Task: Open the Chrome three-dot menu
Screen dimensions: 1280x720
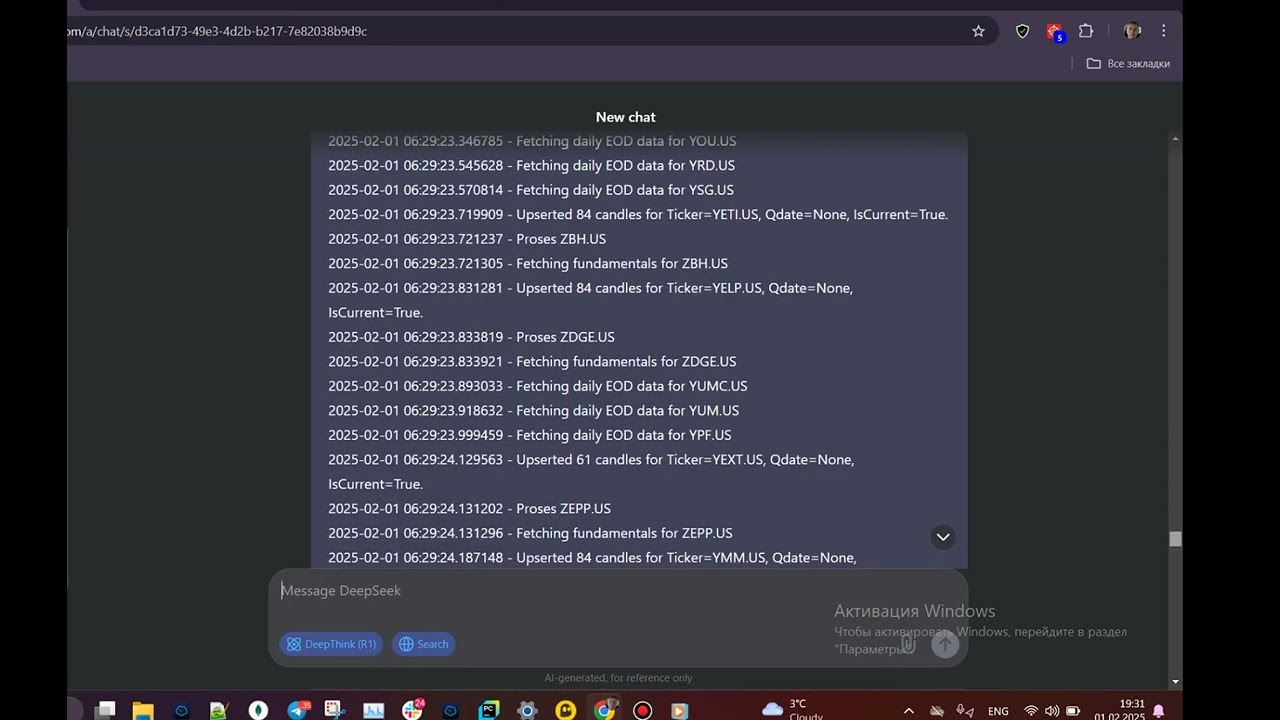Action: tap(1163, 31)
